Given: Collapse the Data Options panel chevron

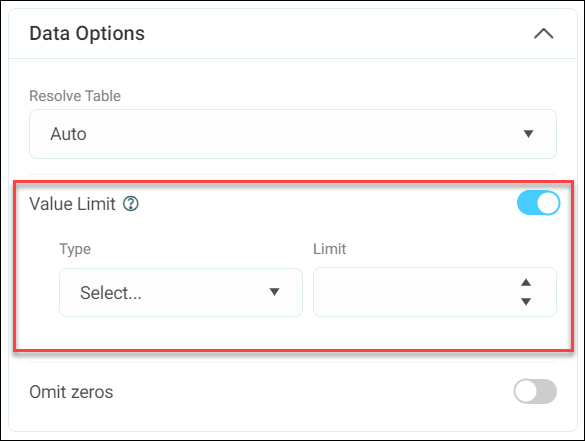Looking at the screenshot, I should (x=544, y=34).
